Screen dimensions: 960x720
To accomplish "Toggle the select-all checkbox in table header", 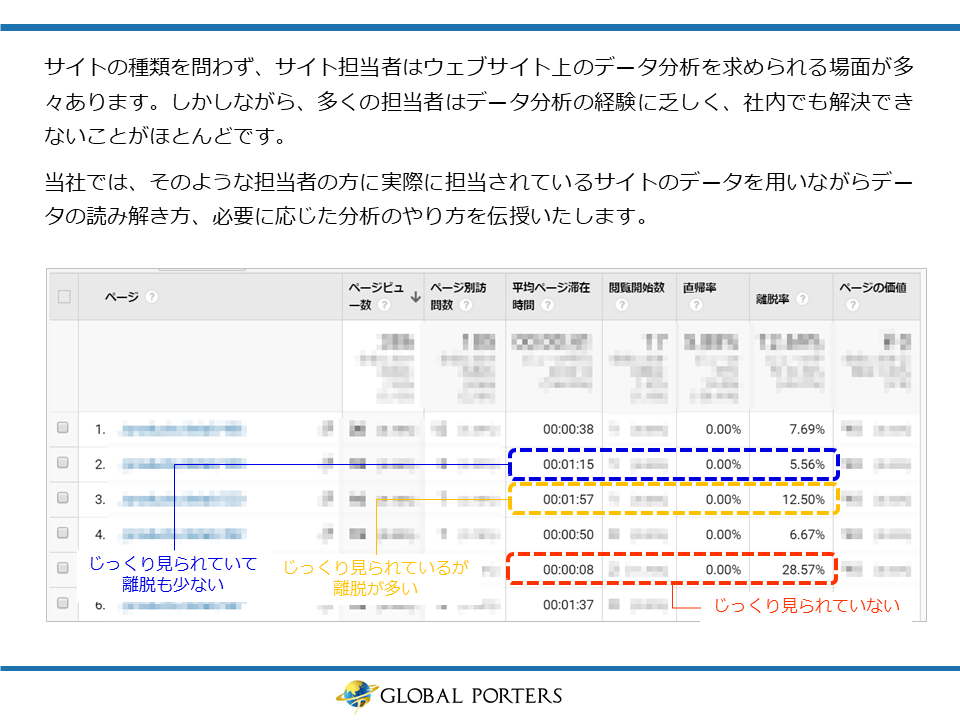I will (64, 297).
